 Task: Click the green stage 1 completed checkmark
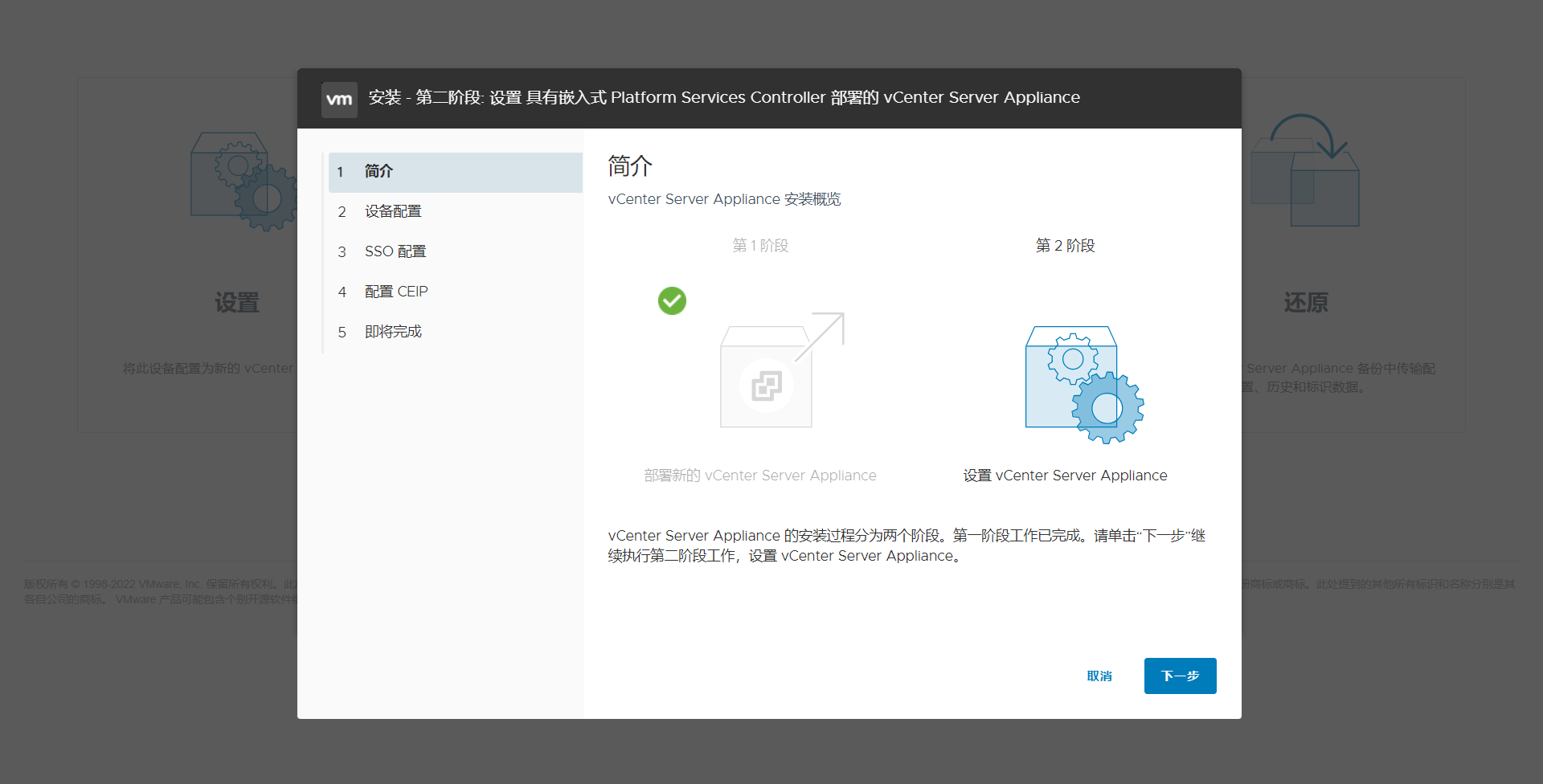[x=672, y=301]
